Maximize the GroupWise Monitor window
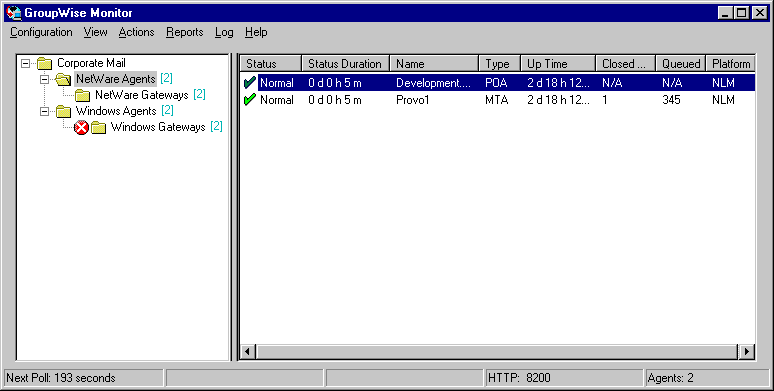The image size is (774, 391). coord(741,13)
